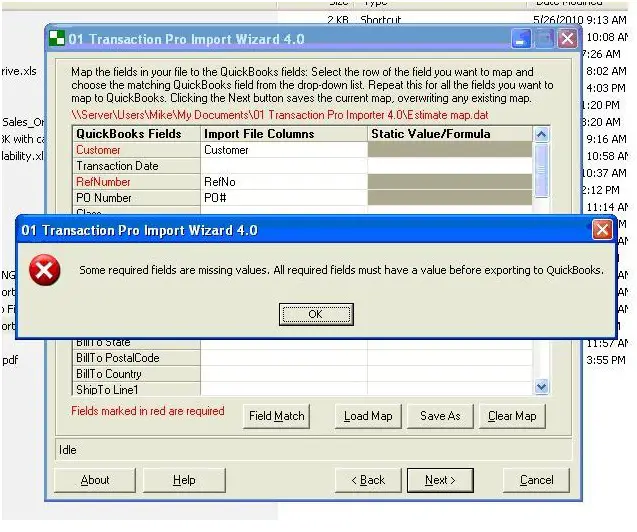The image size is (637, 532).
Task: Select the BillTo PostalCode field row
Action: 136,358
